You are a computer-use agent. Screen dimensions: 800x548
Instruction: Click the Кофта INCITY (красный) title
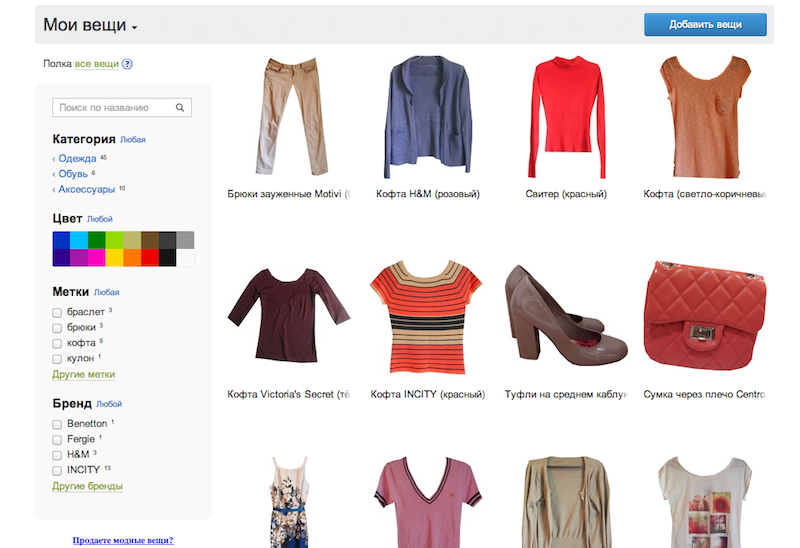pos(428,394)
